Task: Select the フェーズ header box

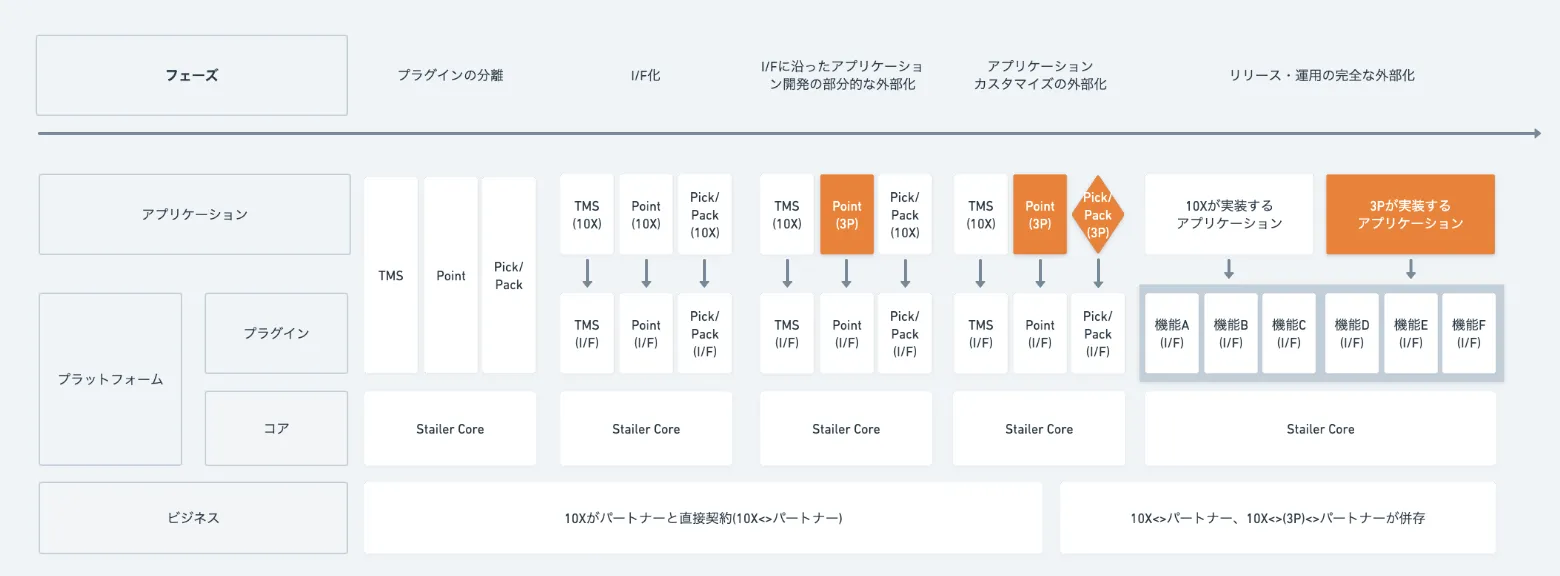Action: click(192, 75)
